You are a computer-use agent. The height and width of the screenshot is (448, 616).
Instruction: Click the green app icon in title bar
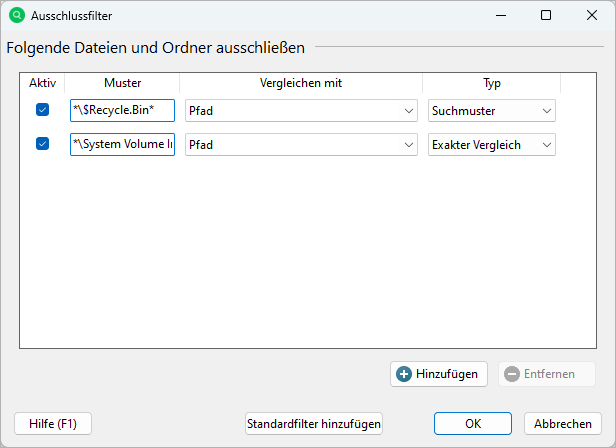click(x=16, y=15)
